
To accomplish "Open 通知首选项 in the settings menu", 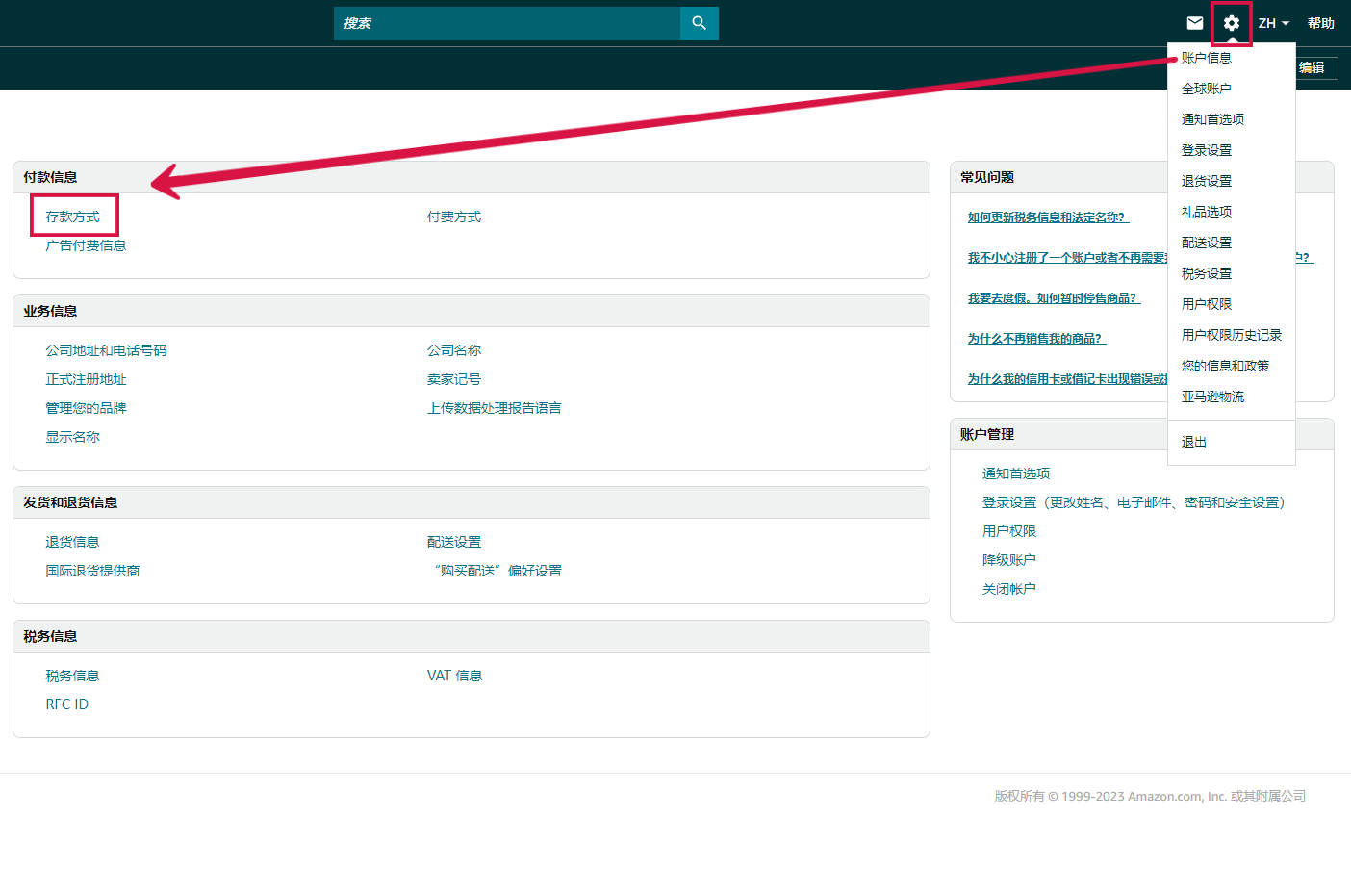I will (1212, 119).
